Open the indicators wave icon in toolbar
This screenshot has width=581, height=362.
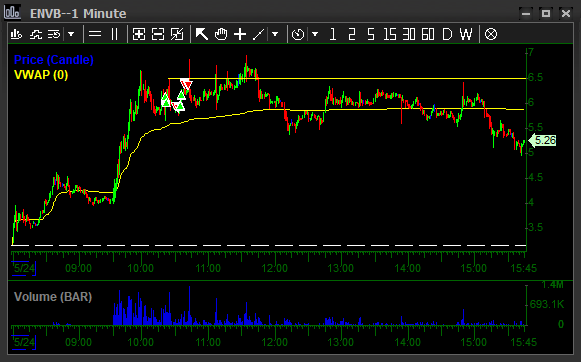36,34
